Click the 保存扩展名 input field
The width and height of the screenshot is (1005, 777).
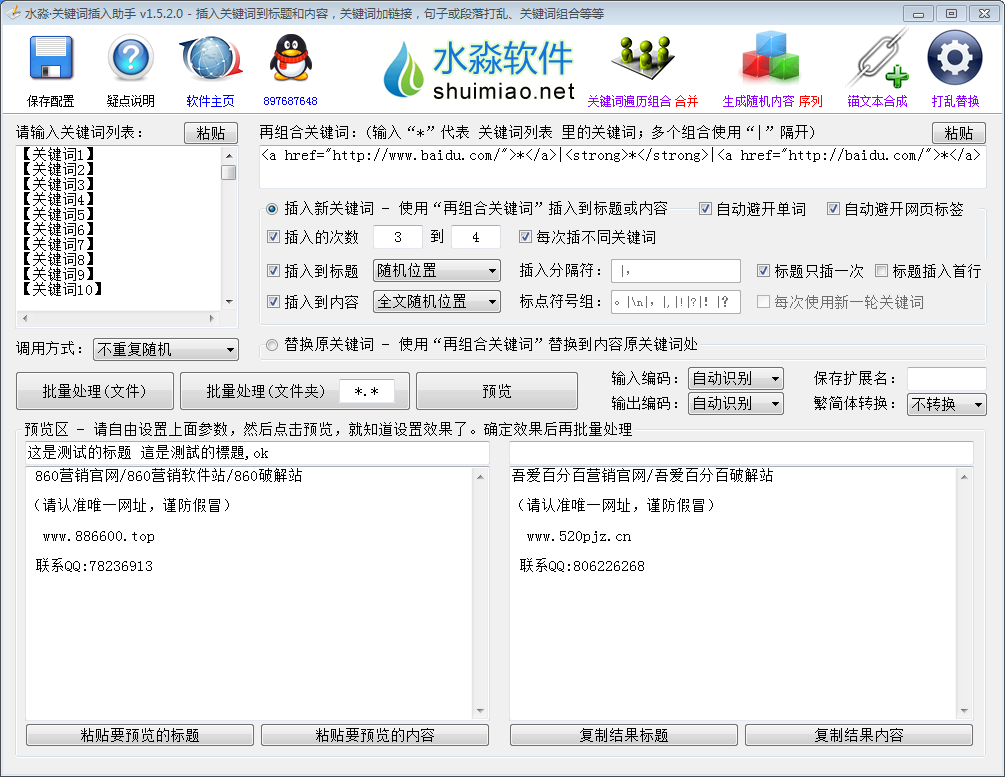tap(946, 379)
